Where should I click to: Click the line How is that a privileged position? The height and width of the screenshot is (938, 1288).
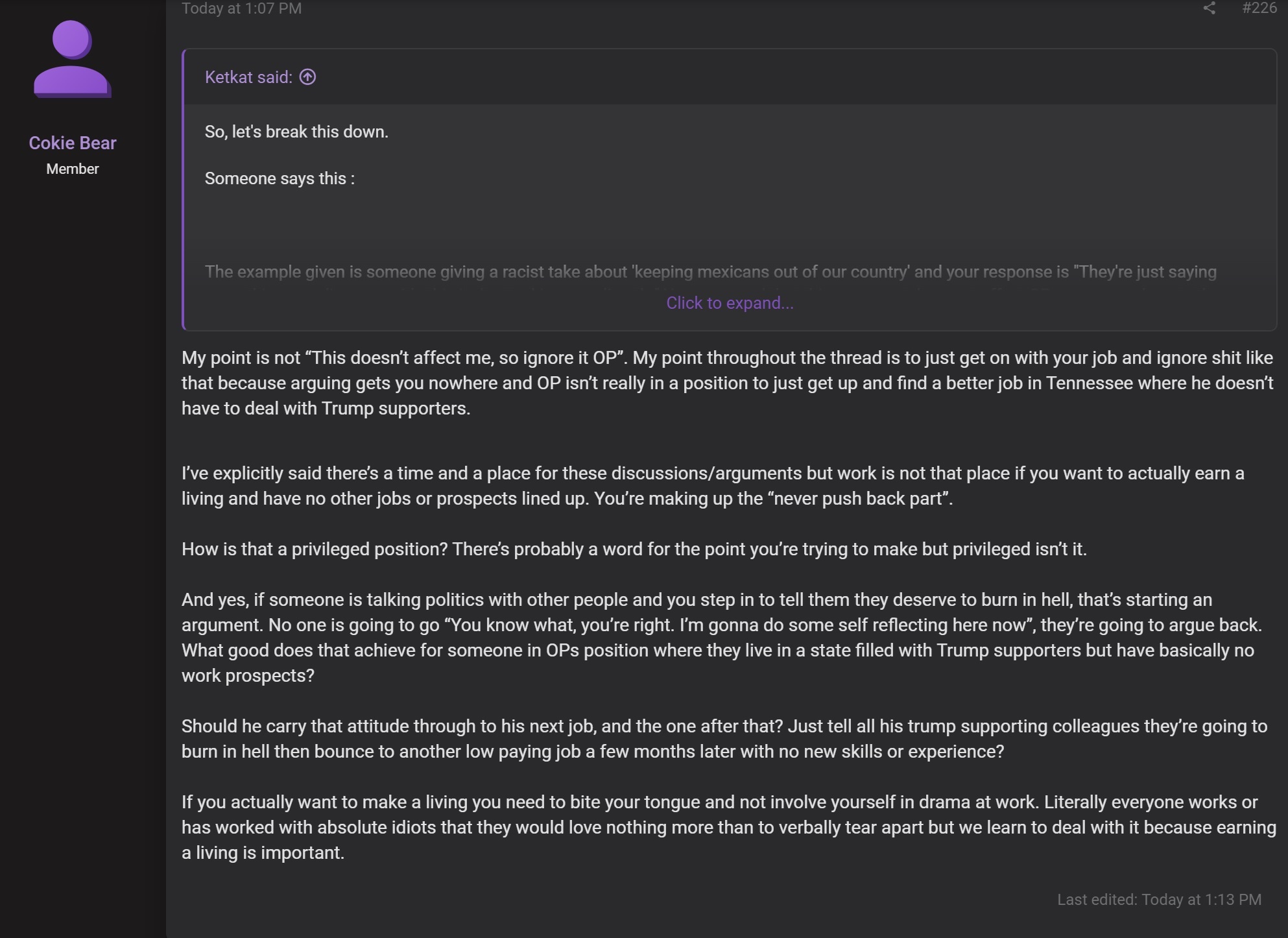(634, 549)
